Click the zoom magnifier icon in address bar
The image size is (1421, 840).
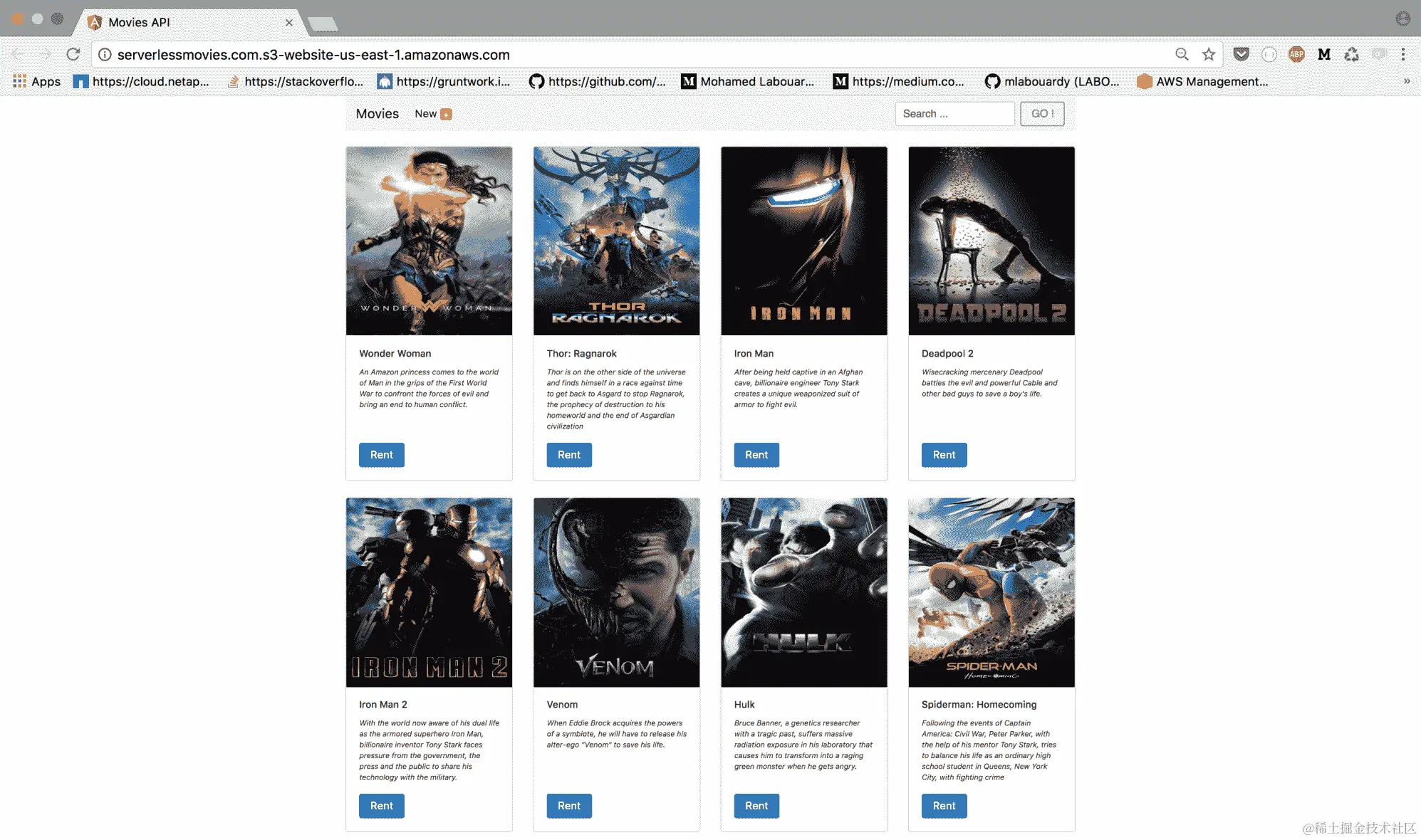[1182, 54]
